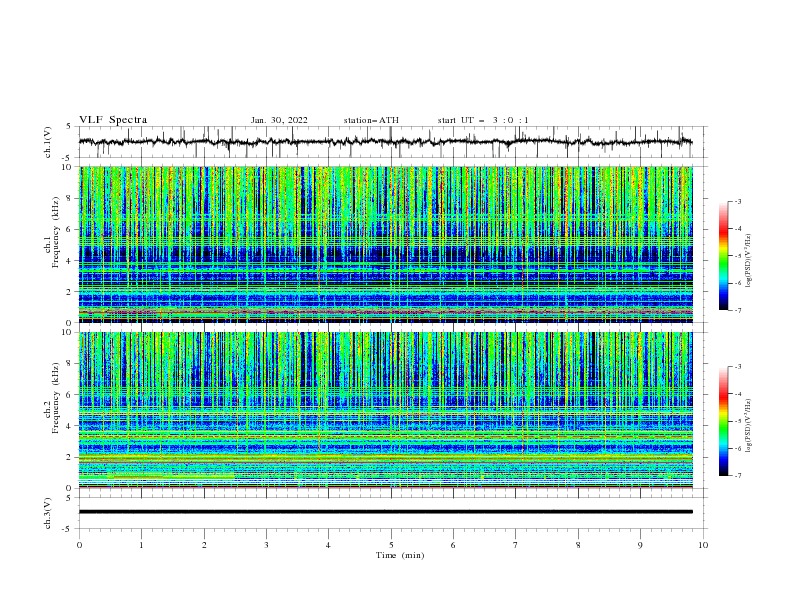Click the "station=ATH" header label
The image size is (792, 612).
pyautogui.click(x=371, y=120)
